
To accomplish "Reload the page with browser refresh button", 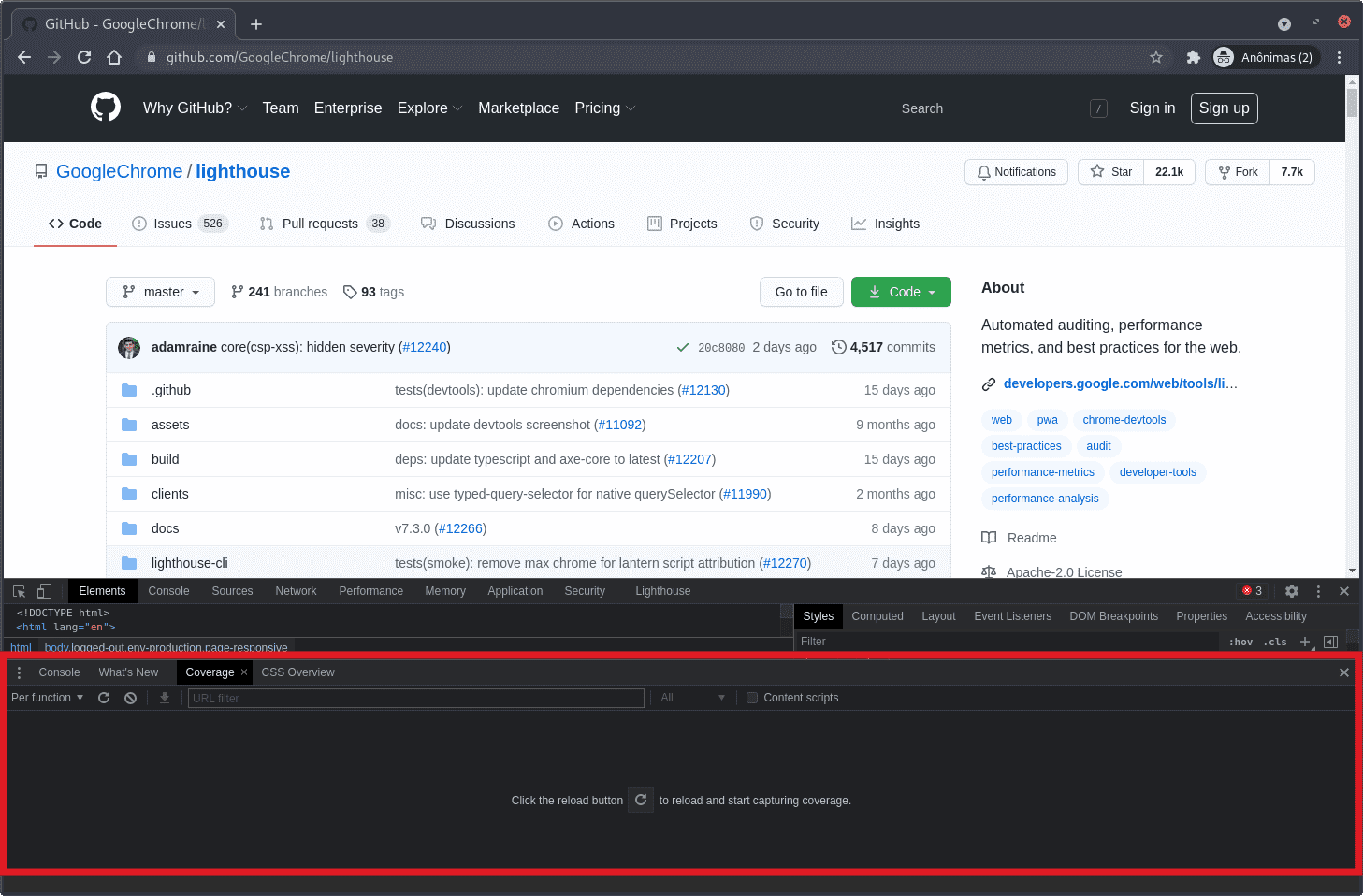I will (x=84, y=57).
